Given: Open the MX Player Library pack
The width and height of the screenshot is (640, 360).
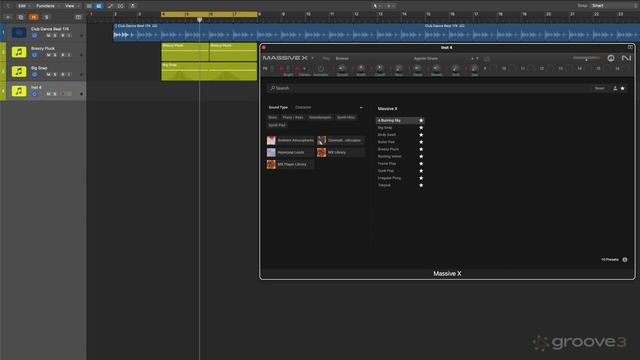Looking at the screenshot, I should pos(290,164).
